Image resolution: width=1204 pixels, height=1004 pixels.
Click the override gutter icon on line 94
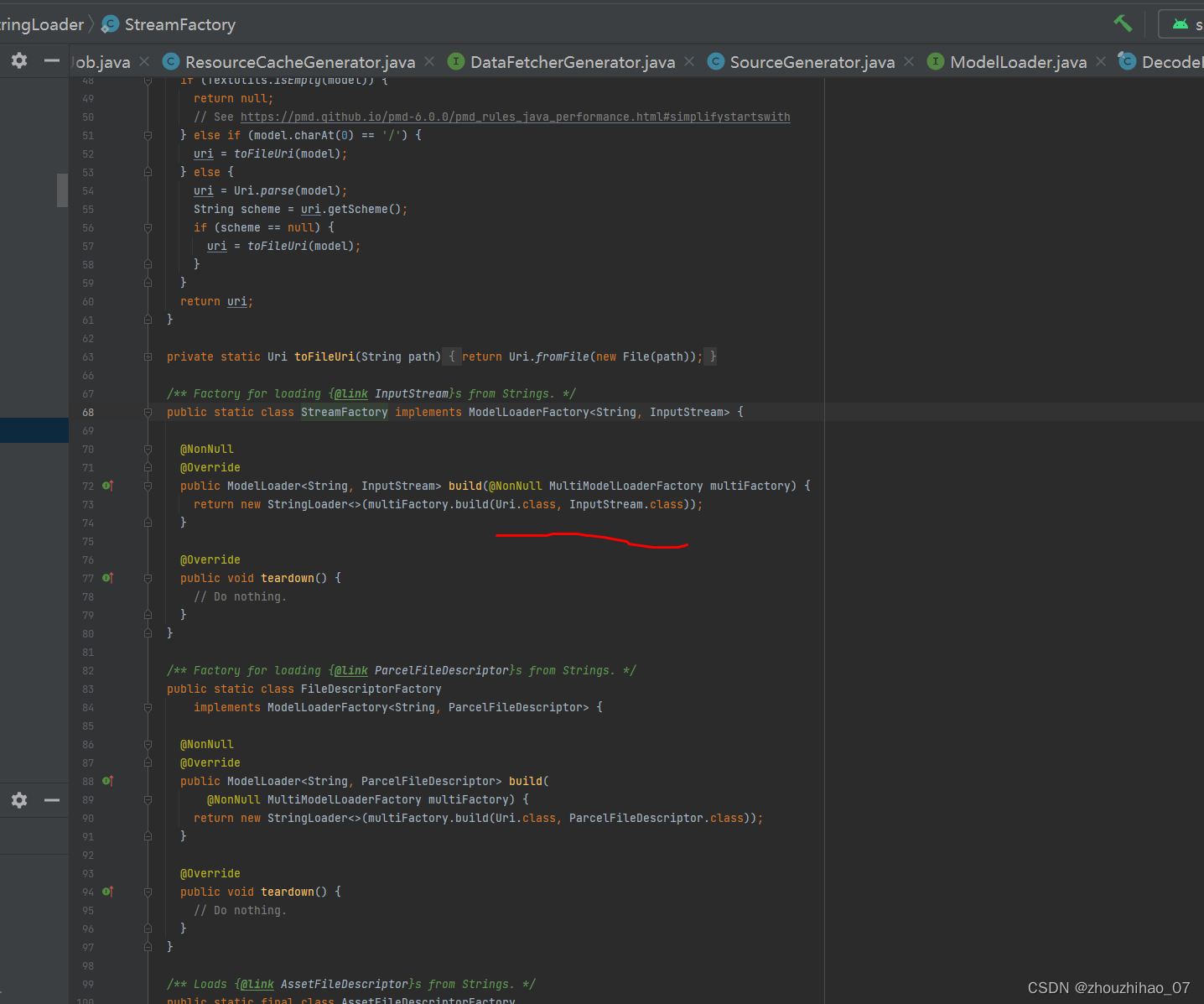click(107, 892)
